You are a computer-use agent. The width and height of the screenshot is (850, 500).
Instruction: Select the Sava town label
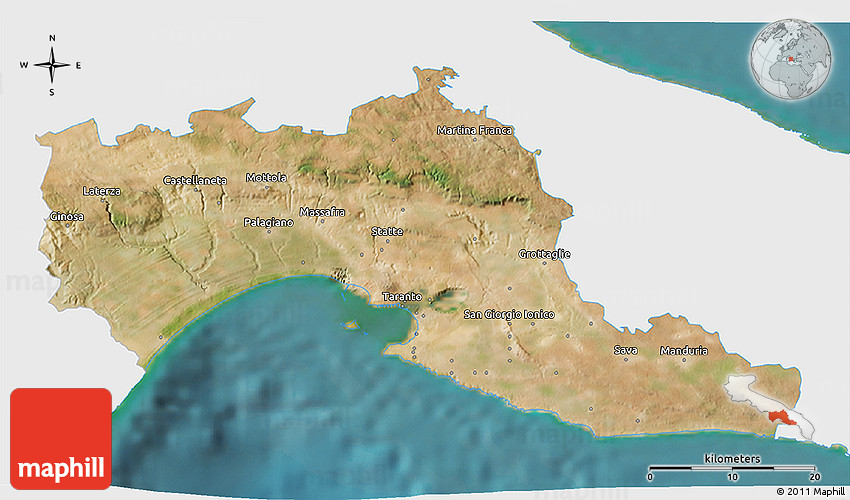pyautogui.click(x=625, y=351)
